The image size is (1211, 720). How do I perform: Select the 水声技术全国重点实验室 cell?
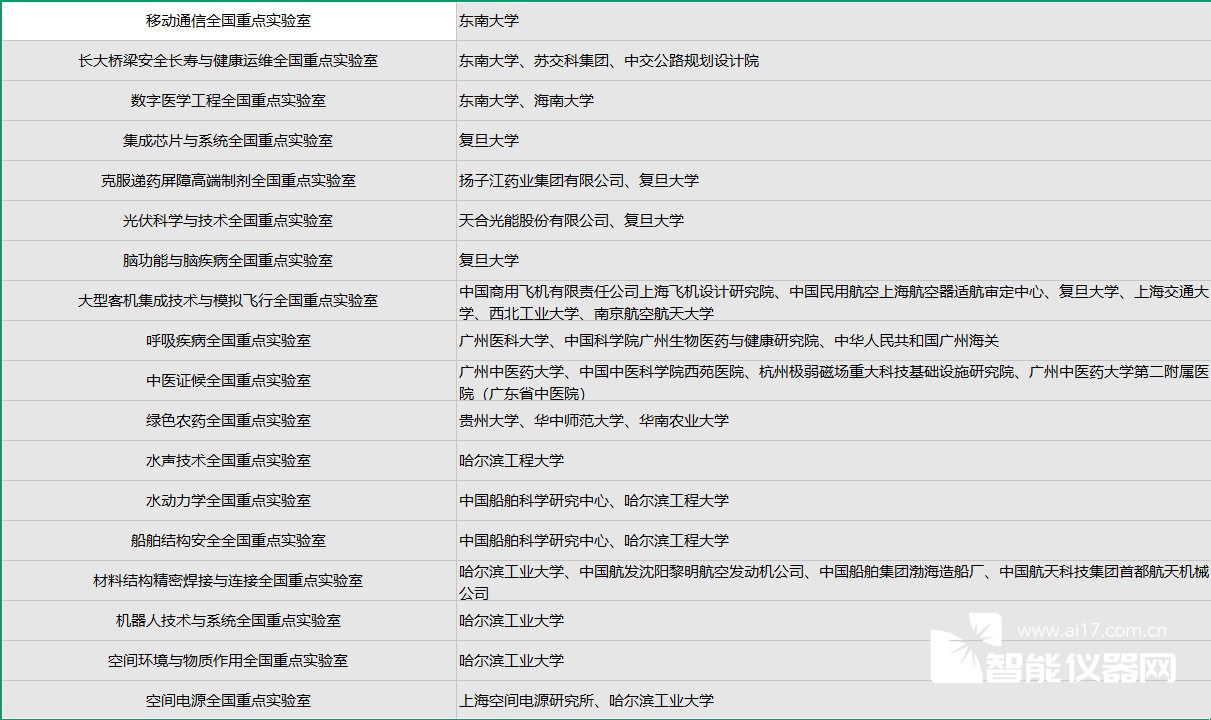tap(228, 461)
